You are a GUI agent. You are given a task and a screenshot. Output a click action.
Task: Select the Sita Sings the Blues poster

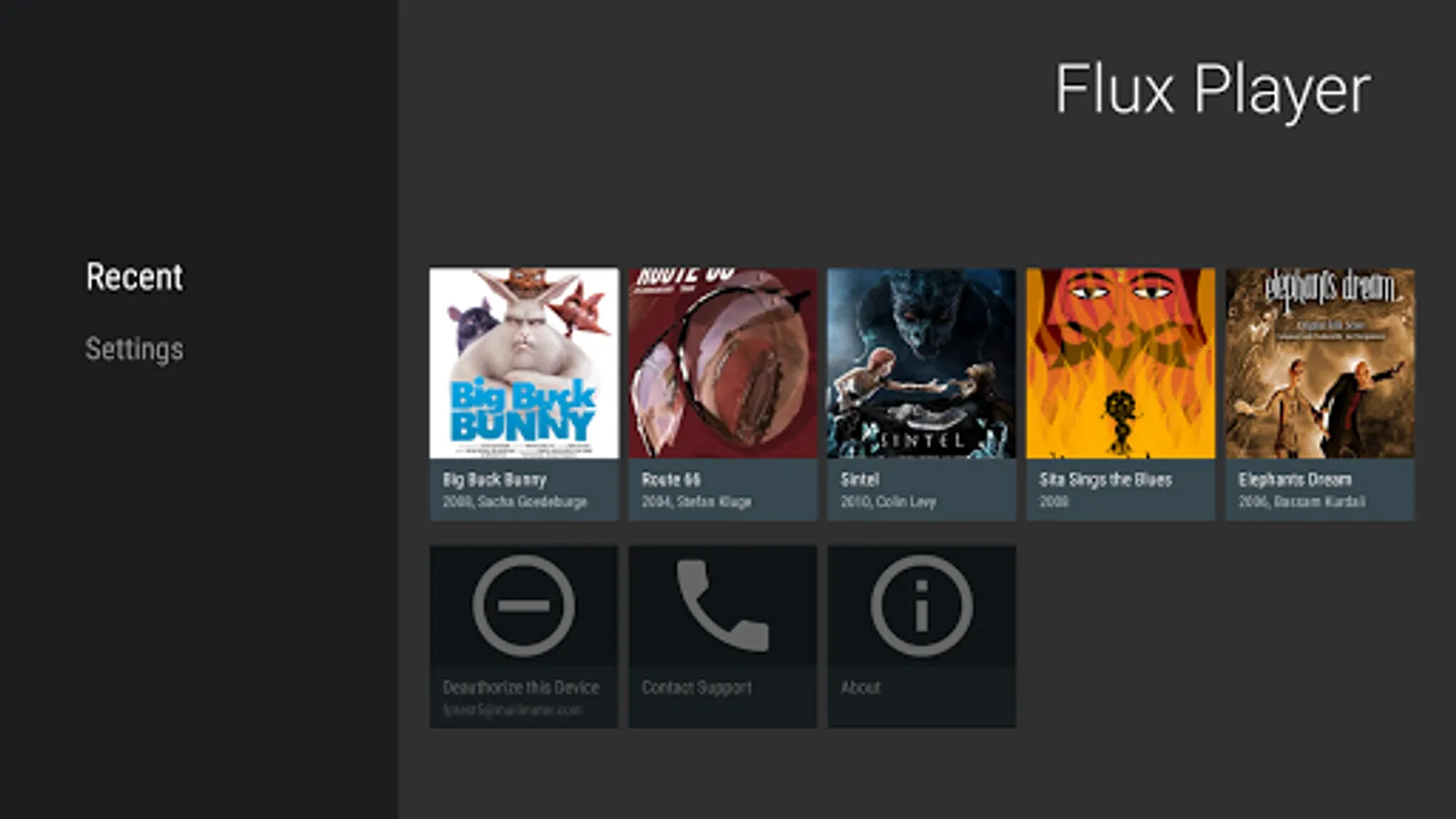pos(1120,363)
